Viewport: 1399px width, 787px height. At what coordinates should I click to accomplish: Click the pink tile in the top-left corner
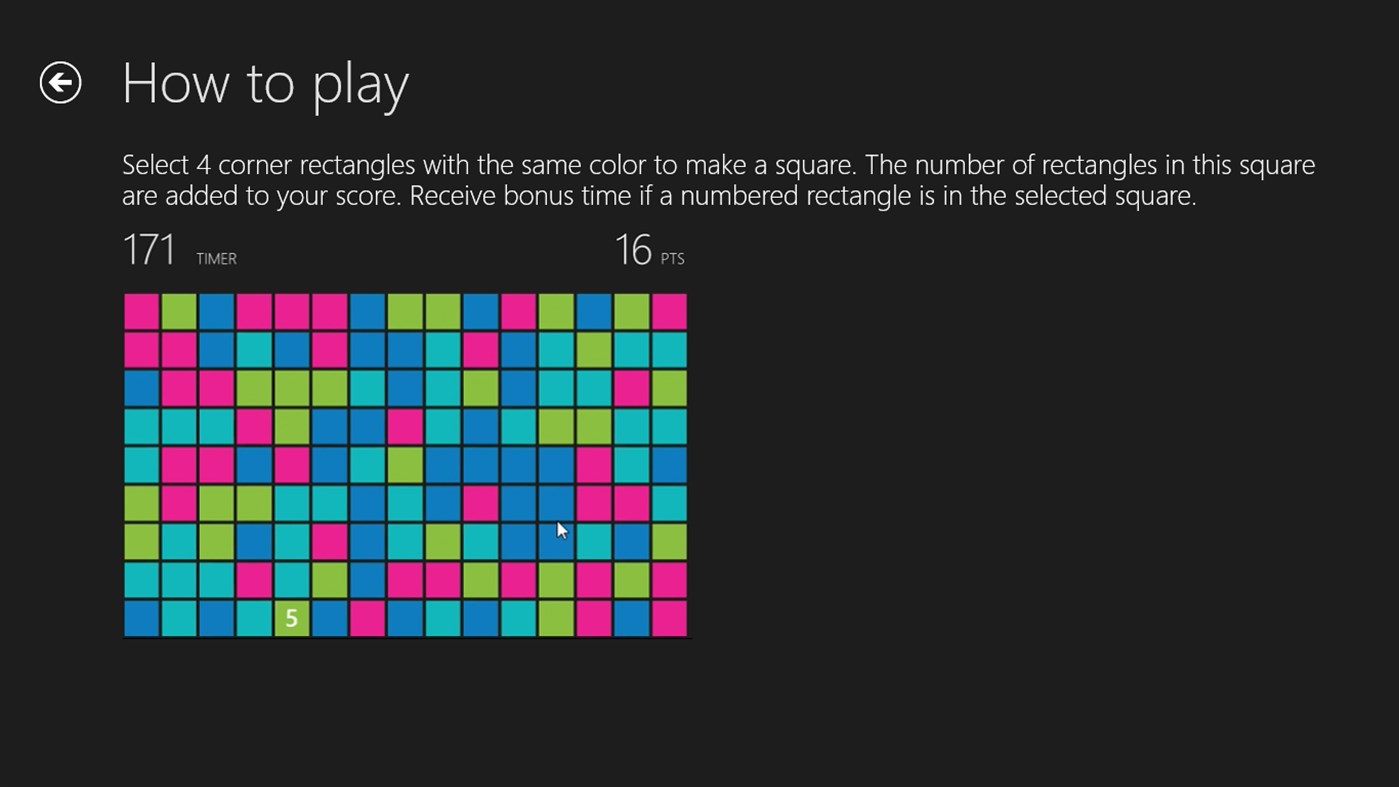point(141,311)
